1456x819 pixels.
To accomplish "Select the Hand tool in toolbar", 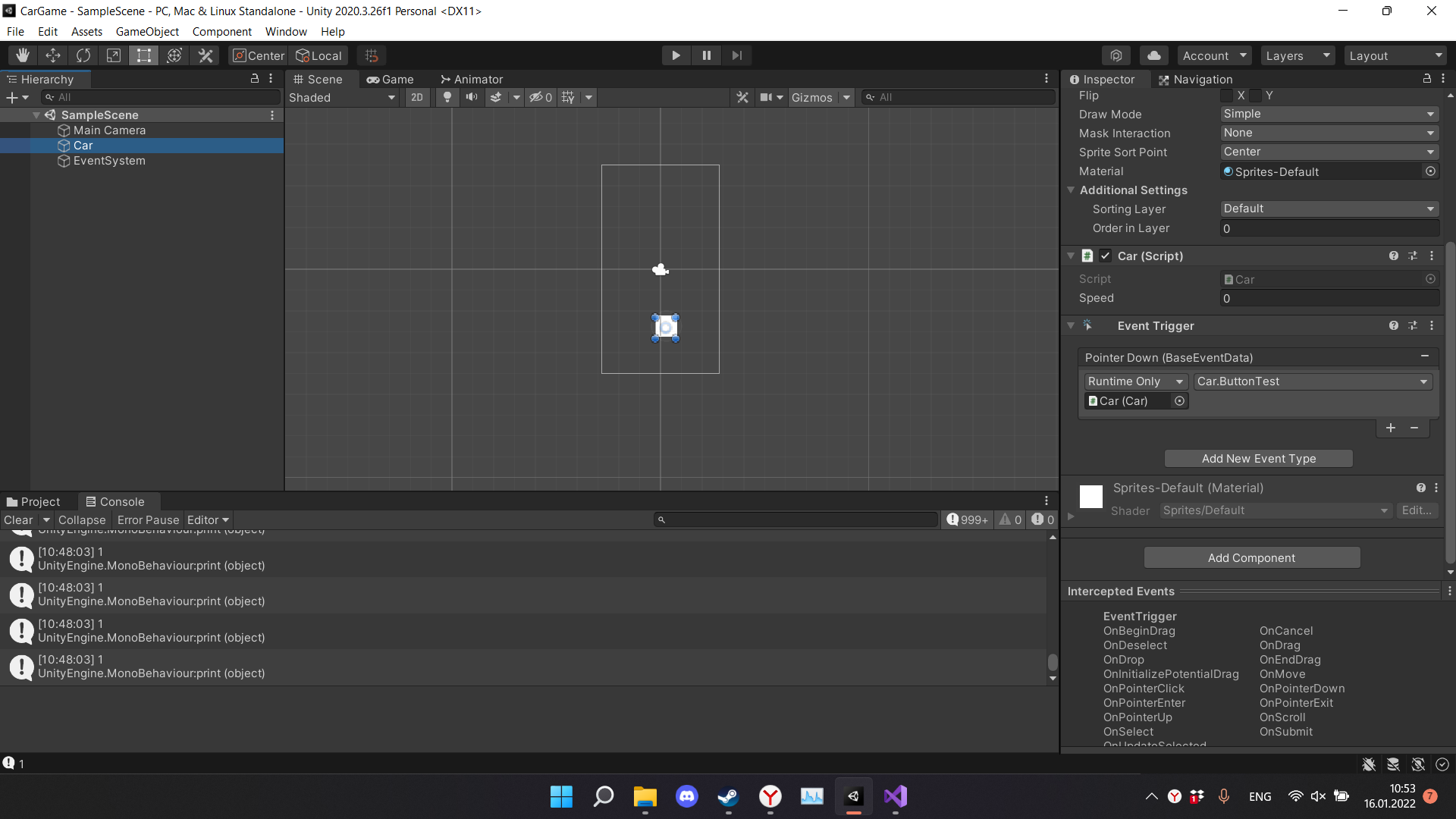I will pos(23,55).
